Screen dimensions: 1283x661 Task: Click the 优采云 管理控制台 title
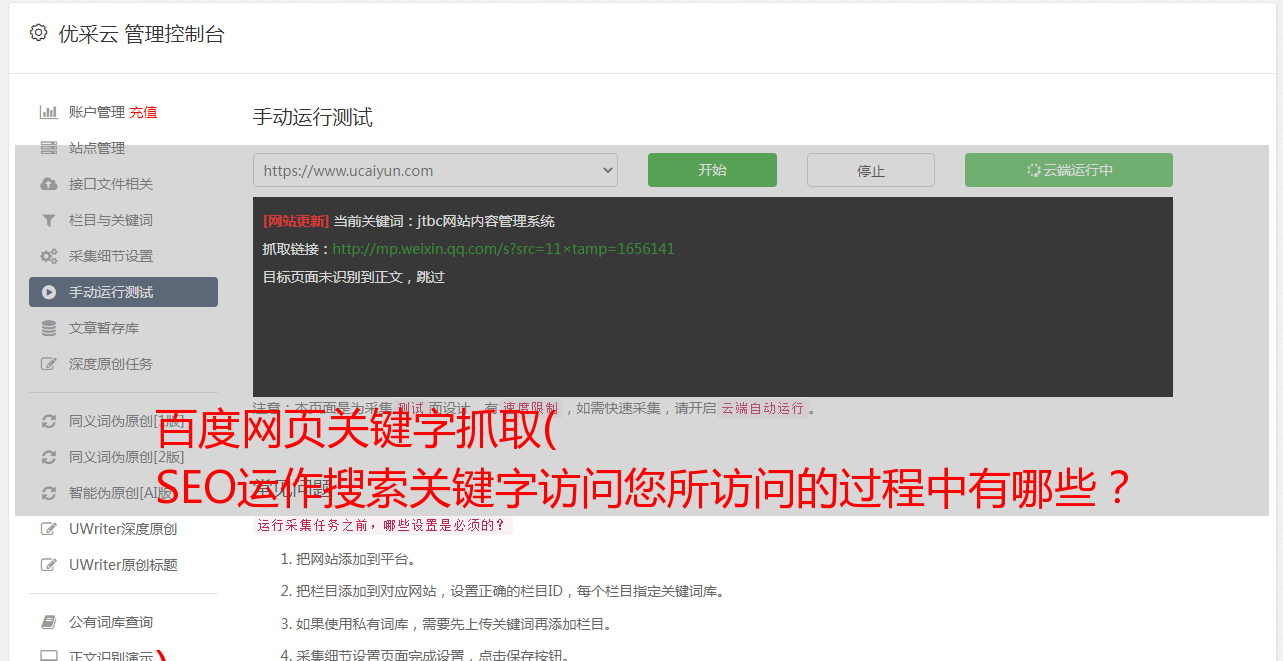pyautogui.click(x=141, y=34)
